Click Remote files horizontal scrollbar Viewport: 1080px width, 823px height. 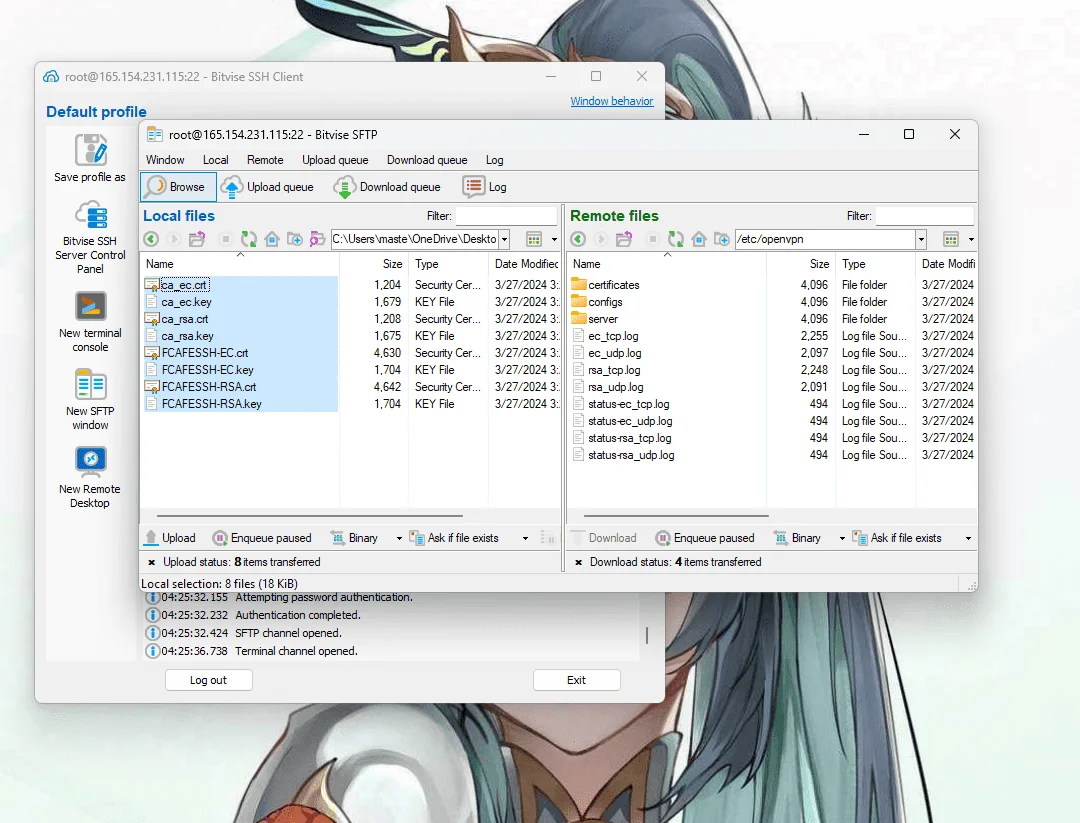[676, 515]
